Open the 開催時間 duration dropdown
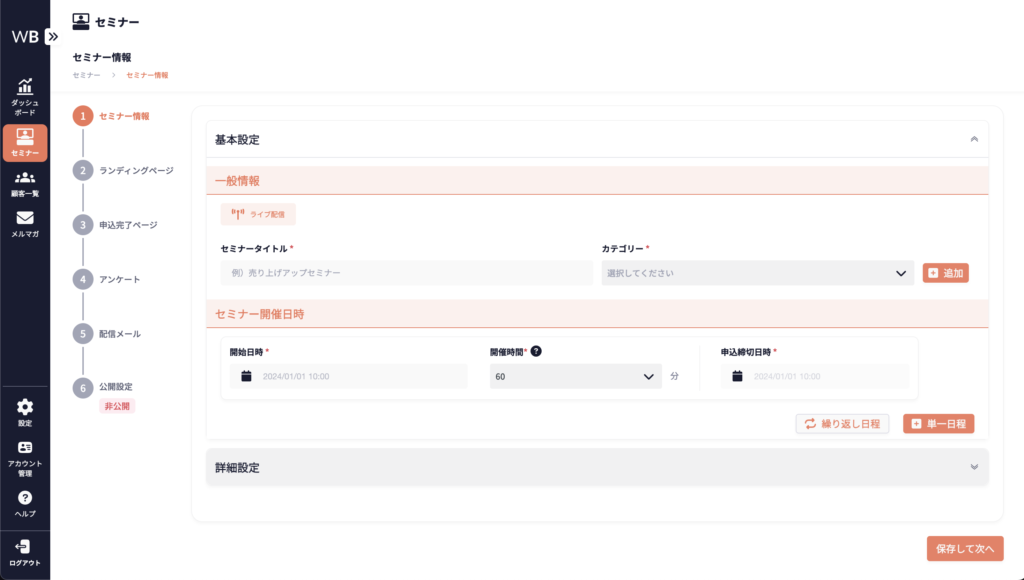Image resolution: width=1024 pixels, height=580 pixels. 575,377
